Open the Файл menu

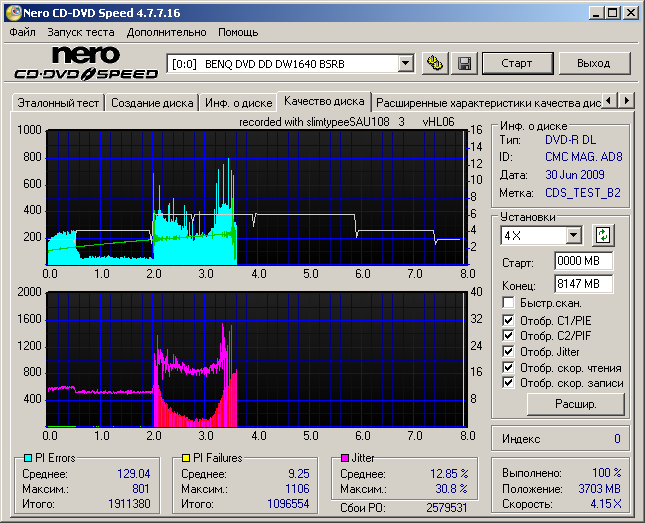point(22,32)
